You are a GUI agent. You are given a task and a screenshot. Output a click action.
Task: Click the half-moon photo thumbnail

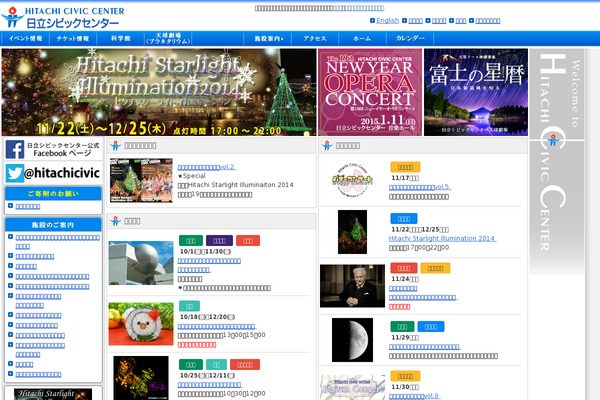coord(352,340)
